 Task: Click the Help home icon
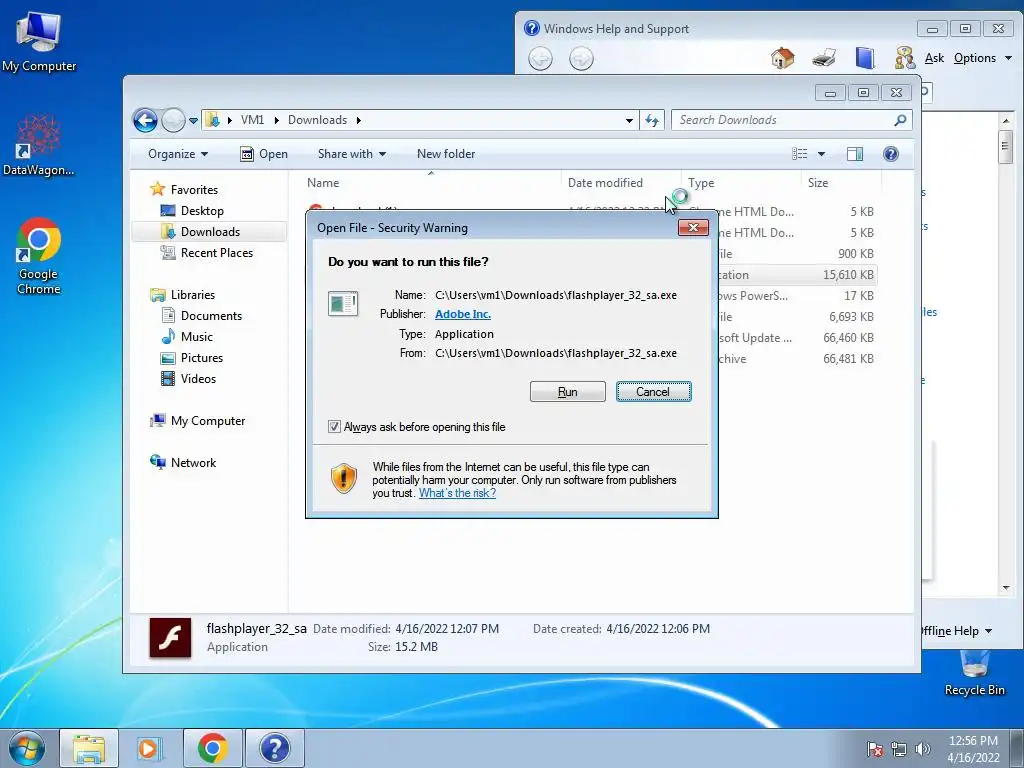(782, 59)
